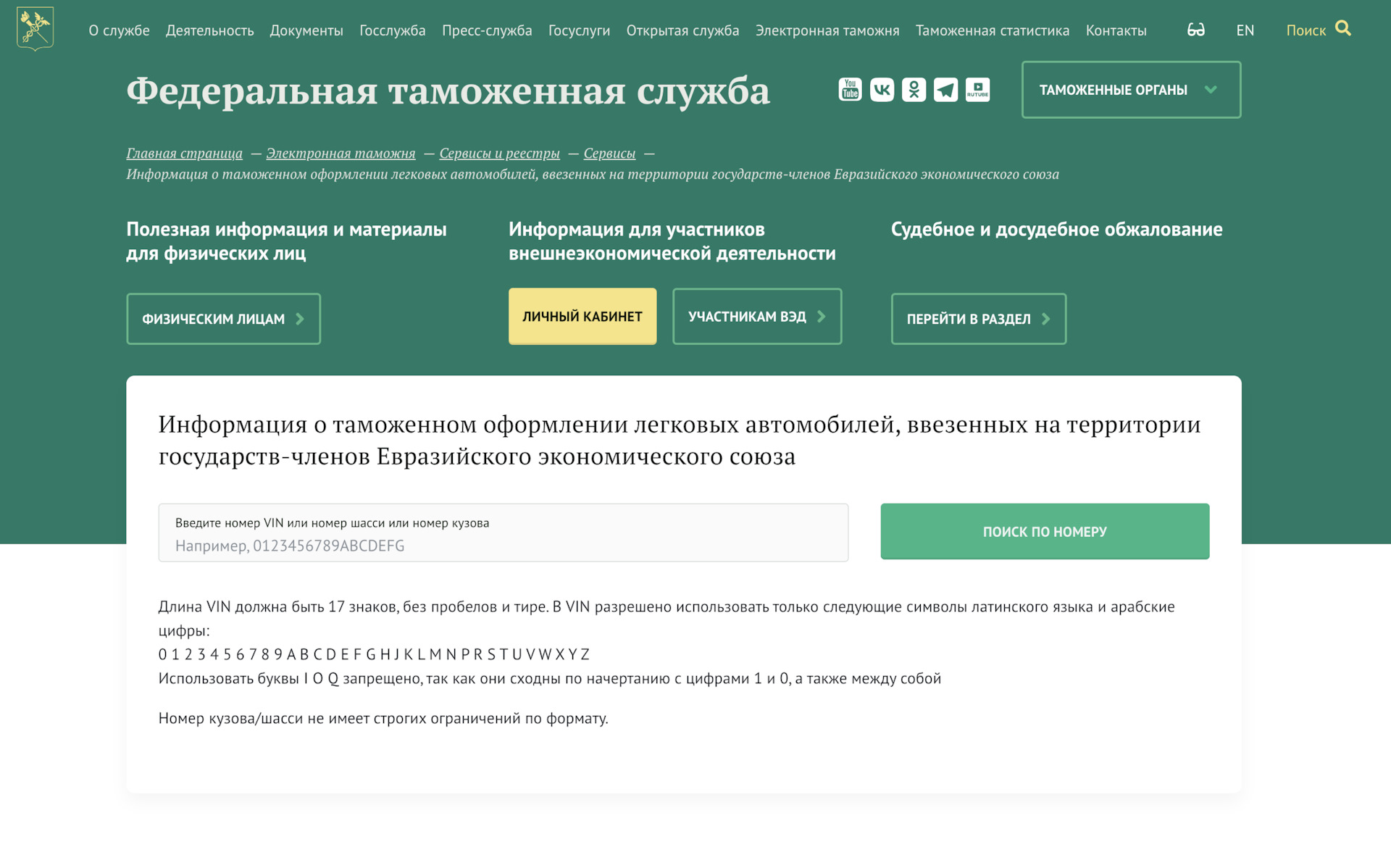Screen dimensions: 1391x868
Task: Click the search magnifier icon
Action: 1342,28
